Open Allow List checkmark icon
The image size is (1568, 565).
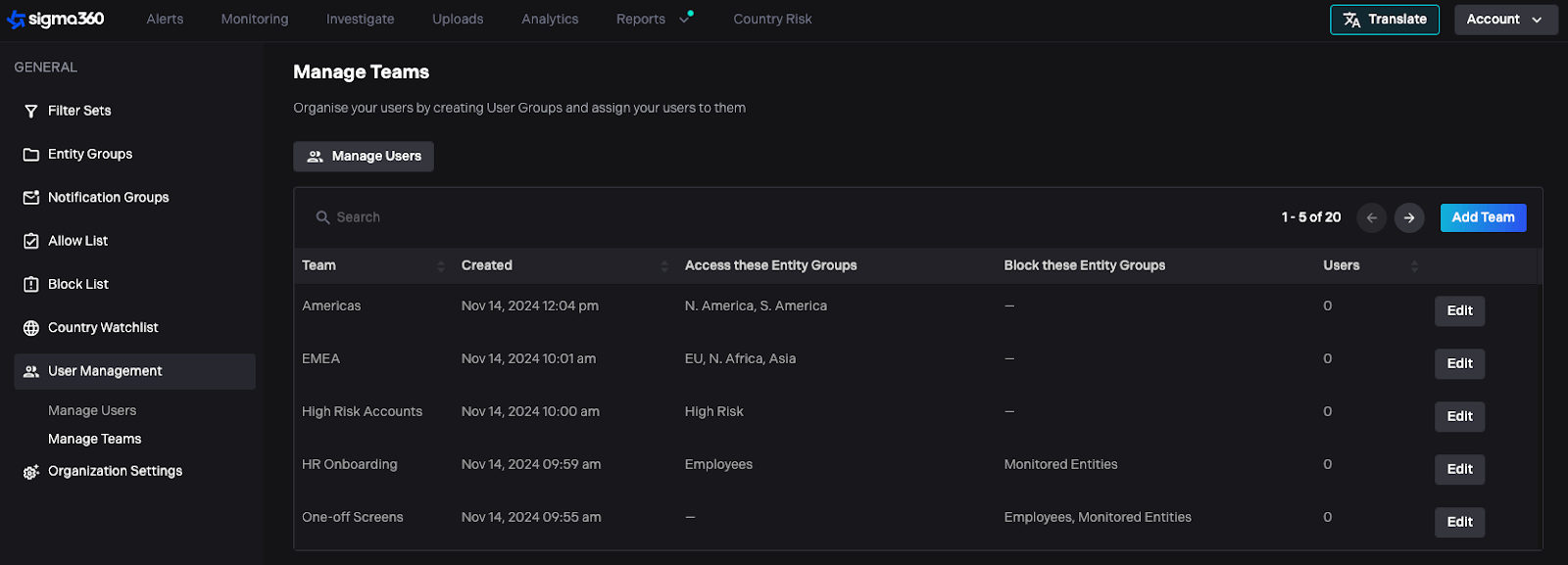click(x=31, y=241)
